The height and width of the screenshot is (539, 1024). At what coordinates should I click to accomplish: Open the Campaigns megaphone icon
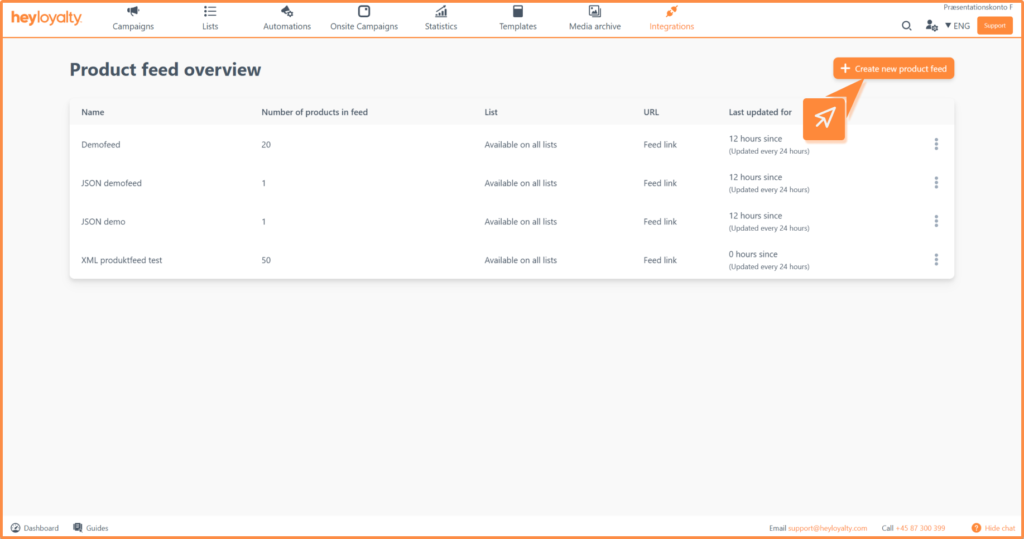133,11
